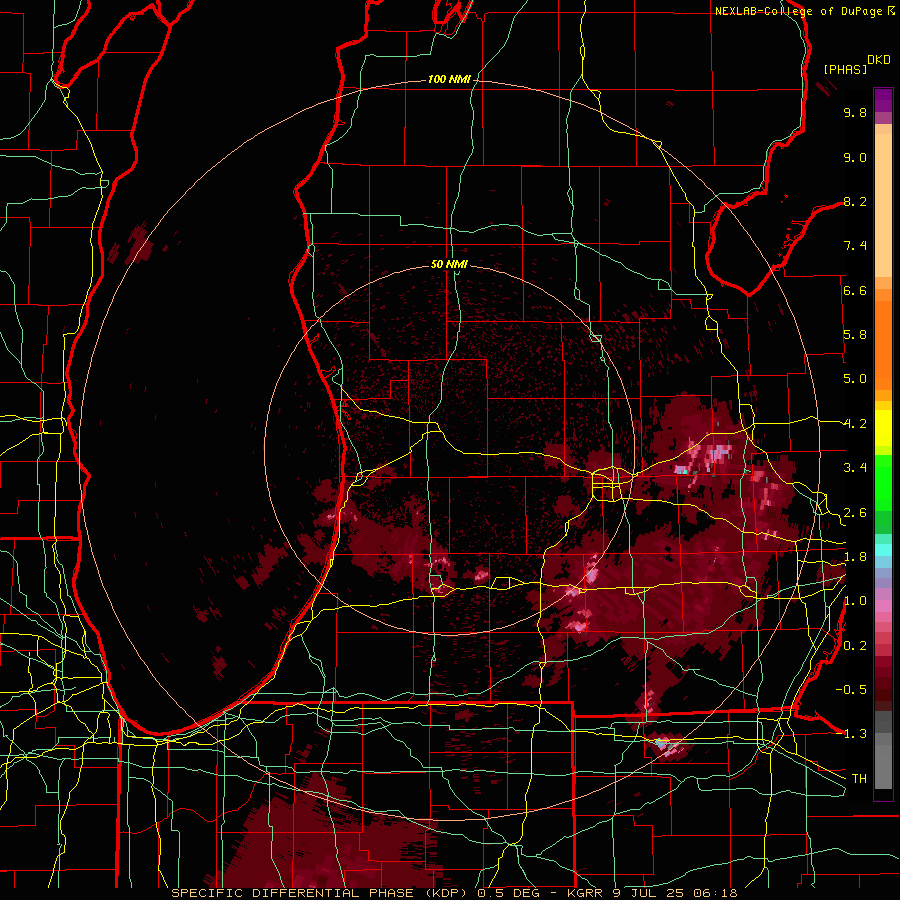This screenshot has height=900, width=900.
Task: Click the purple top segment of the color bar
Action: click(x=883, y=100)
